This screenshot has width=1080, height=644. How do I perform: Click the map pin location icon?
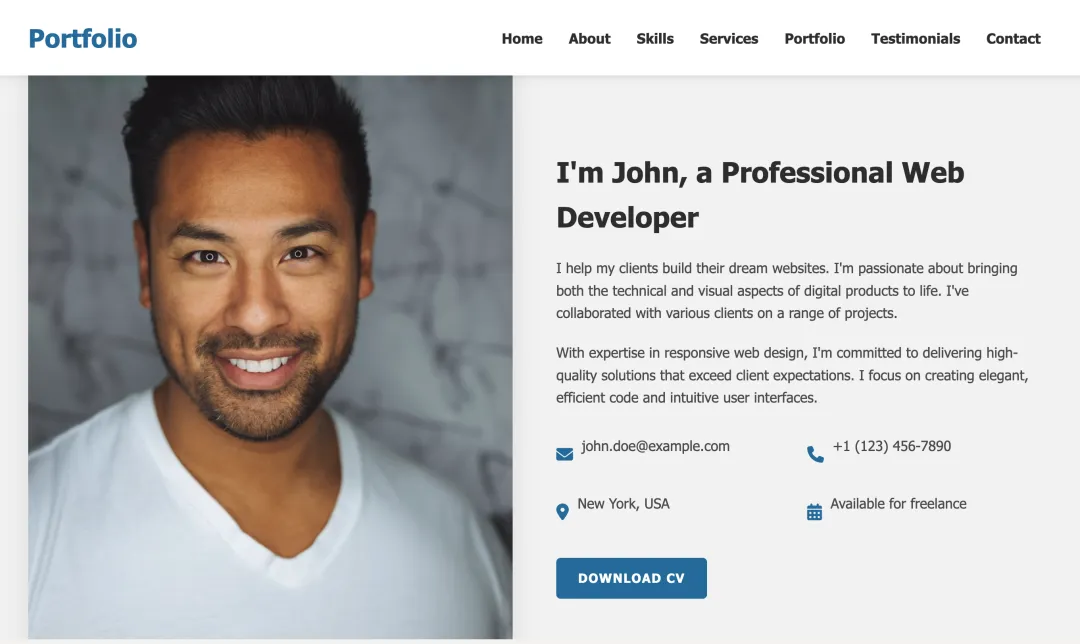(x=562, y=512)
